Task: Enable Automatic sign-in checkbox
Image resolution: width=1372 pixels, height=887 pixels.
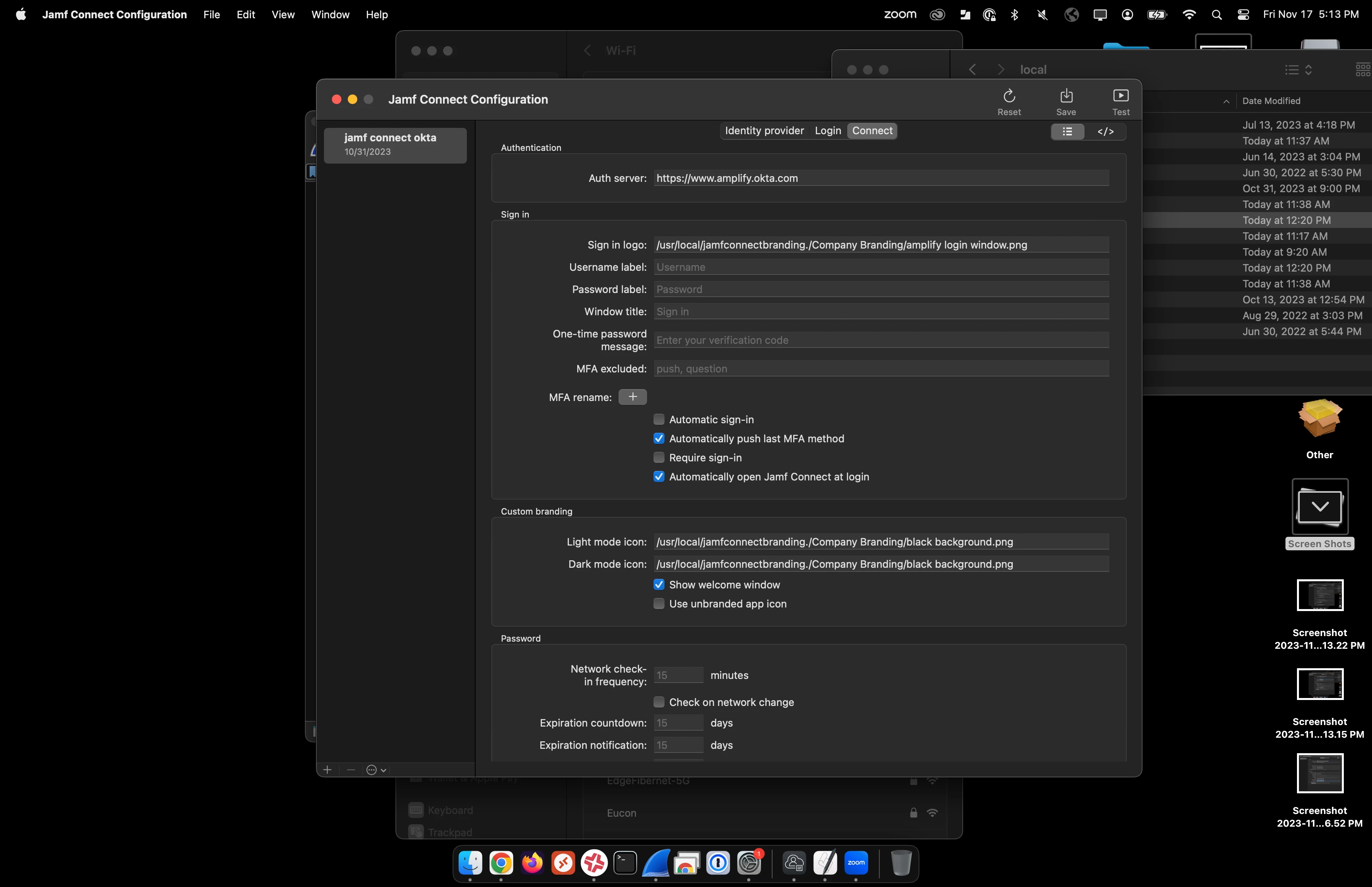Action: coord(659,419)
